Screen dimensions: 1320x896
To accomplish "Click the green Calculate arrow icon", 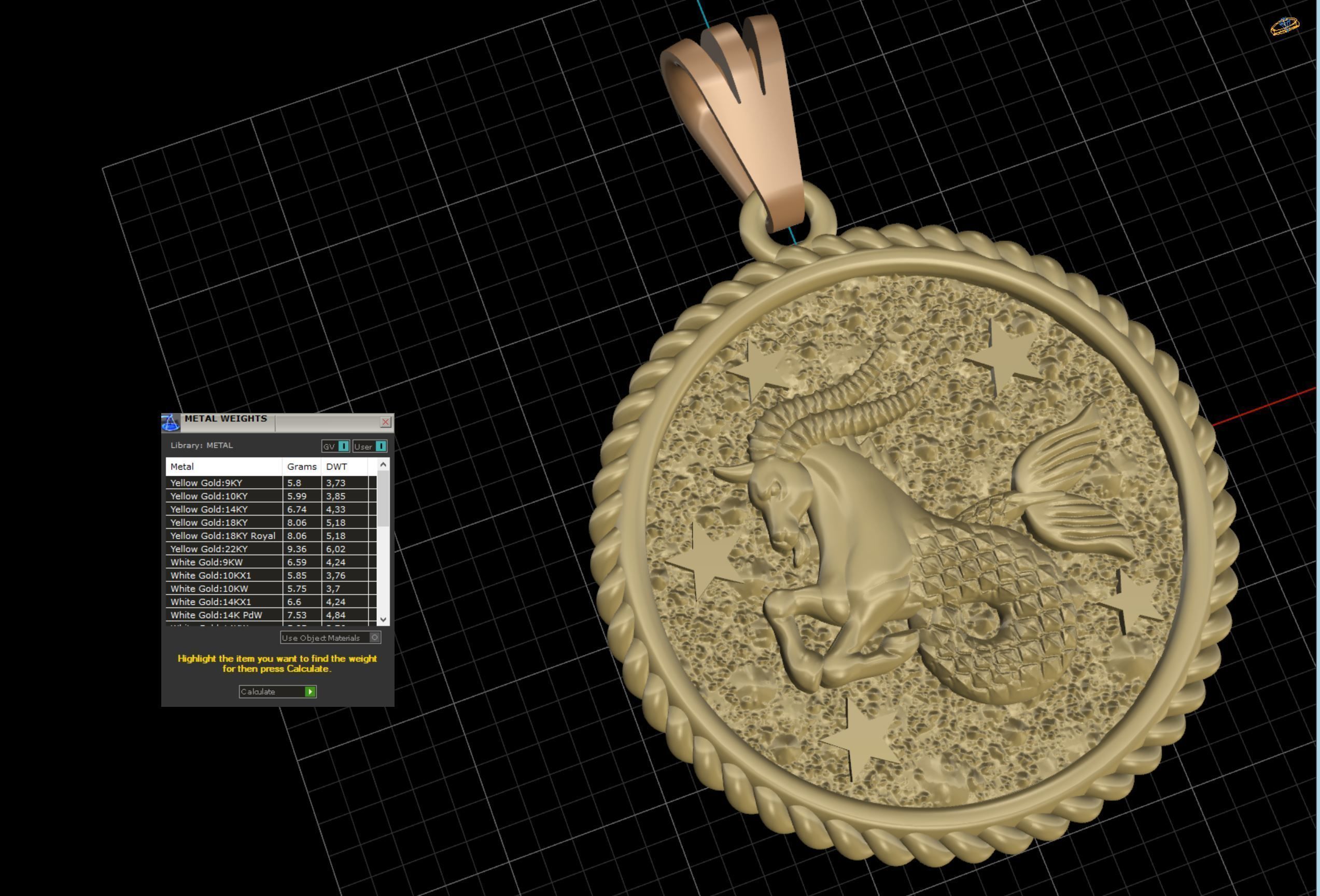I will (x=310, y=692).
